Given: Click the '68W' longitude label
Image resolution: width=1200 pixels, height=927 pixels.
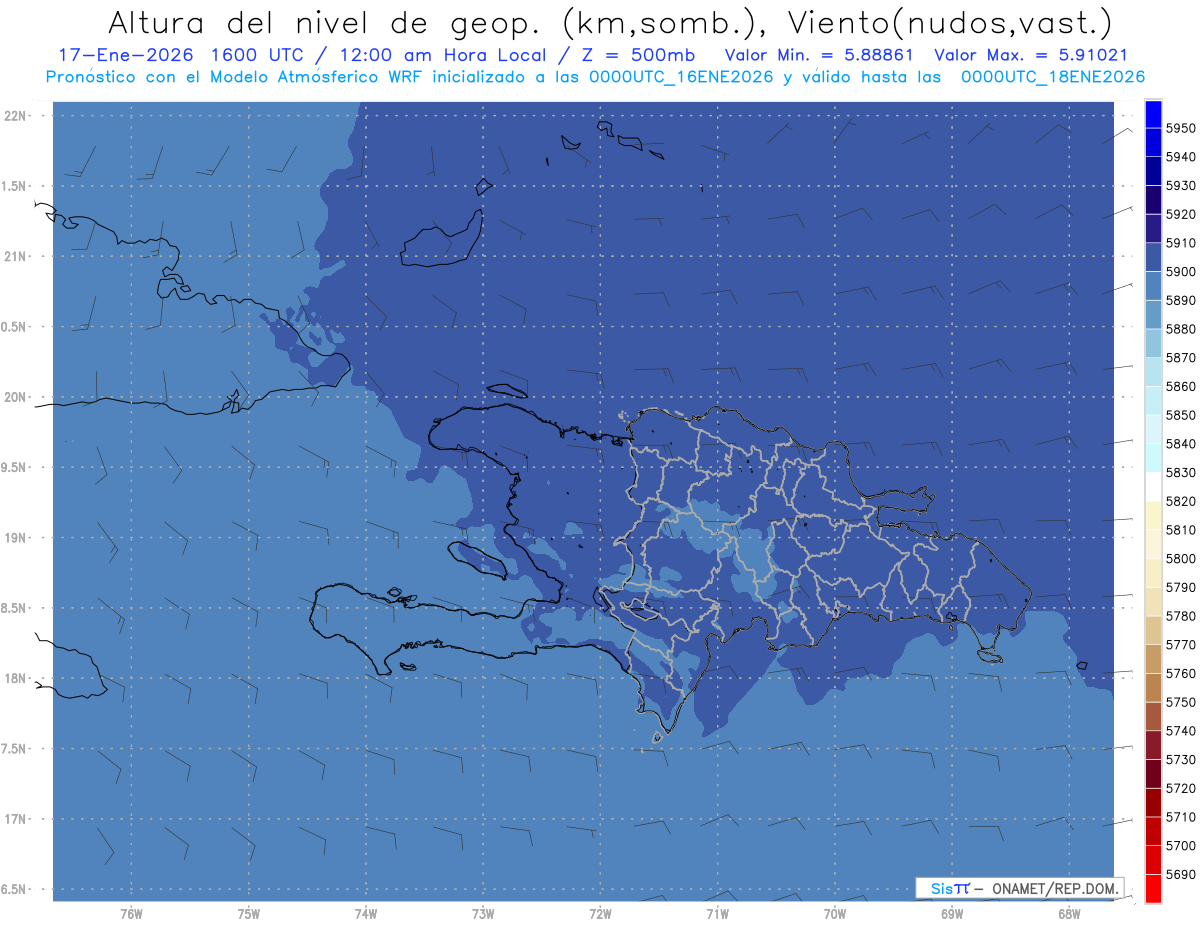Looking at the screenshot, I should click(x=1069, y=913).
